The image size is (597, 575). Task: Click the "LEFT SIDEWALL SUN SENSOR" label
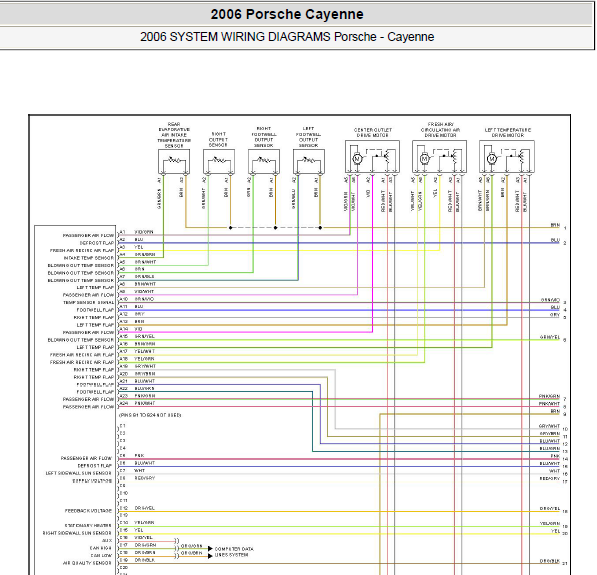point(78,473)
